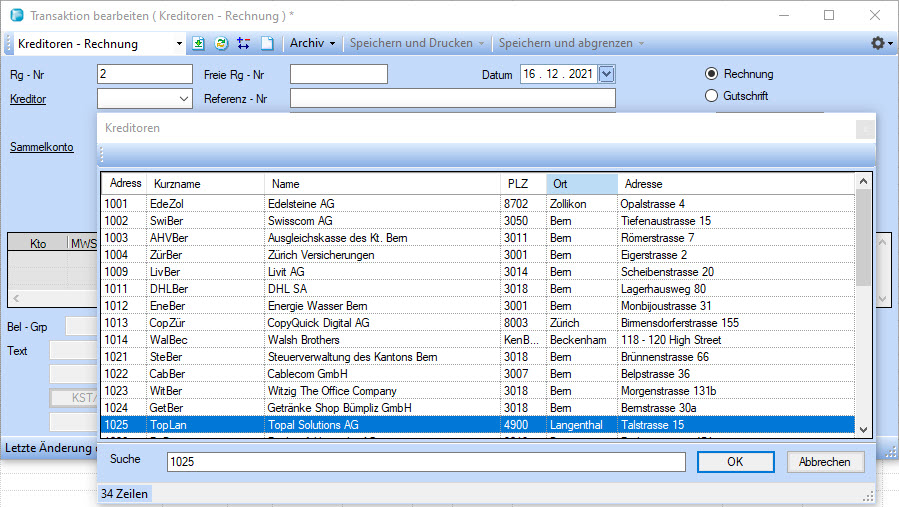Open the Archiv menu
The height and width of the screenshot is (507, 899).
312,44
